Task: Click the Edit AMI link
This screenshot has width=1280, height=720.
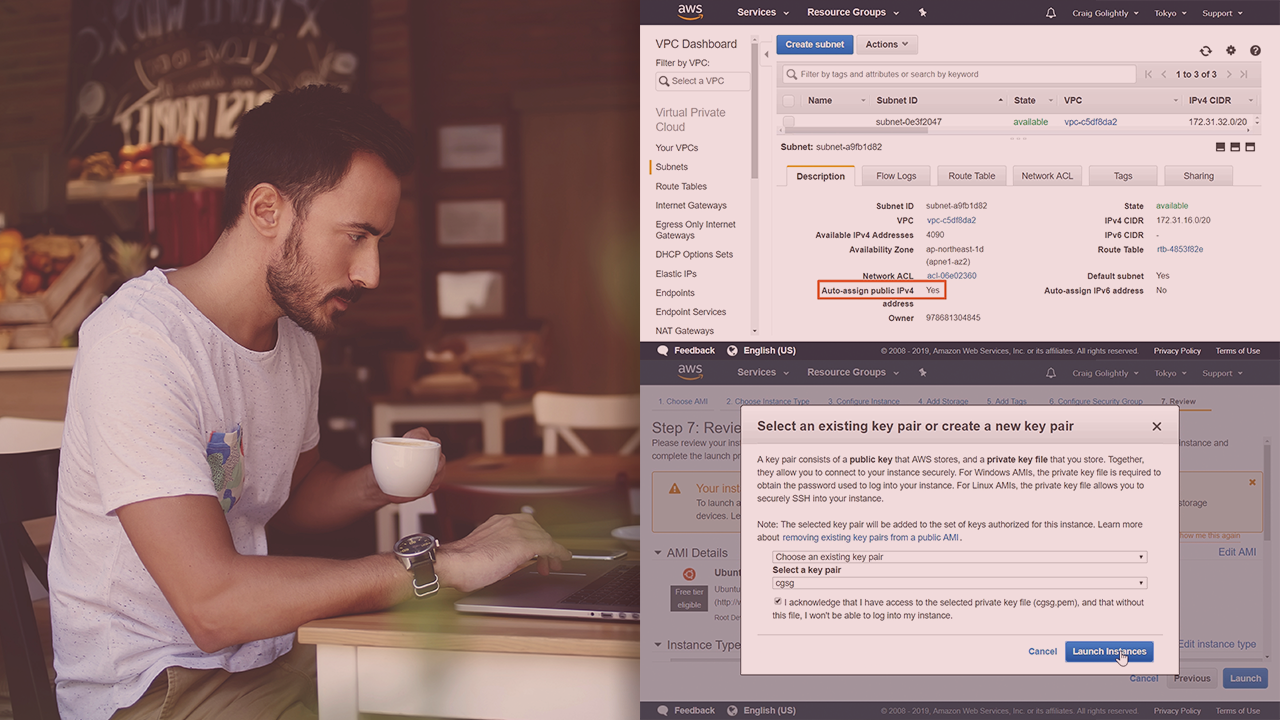Action: 1237,552
